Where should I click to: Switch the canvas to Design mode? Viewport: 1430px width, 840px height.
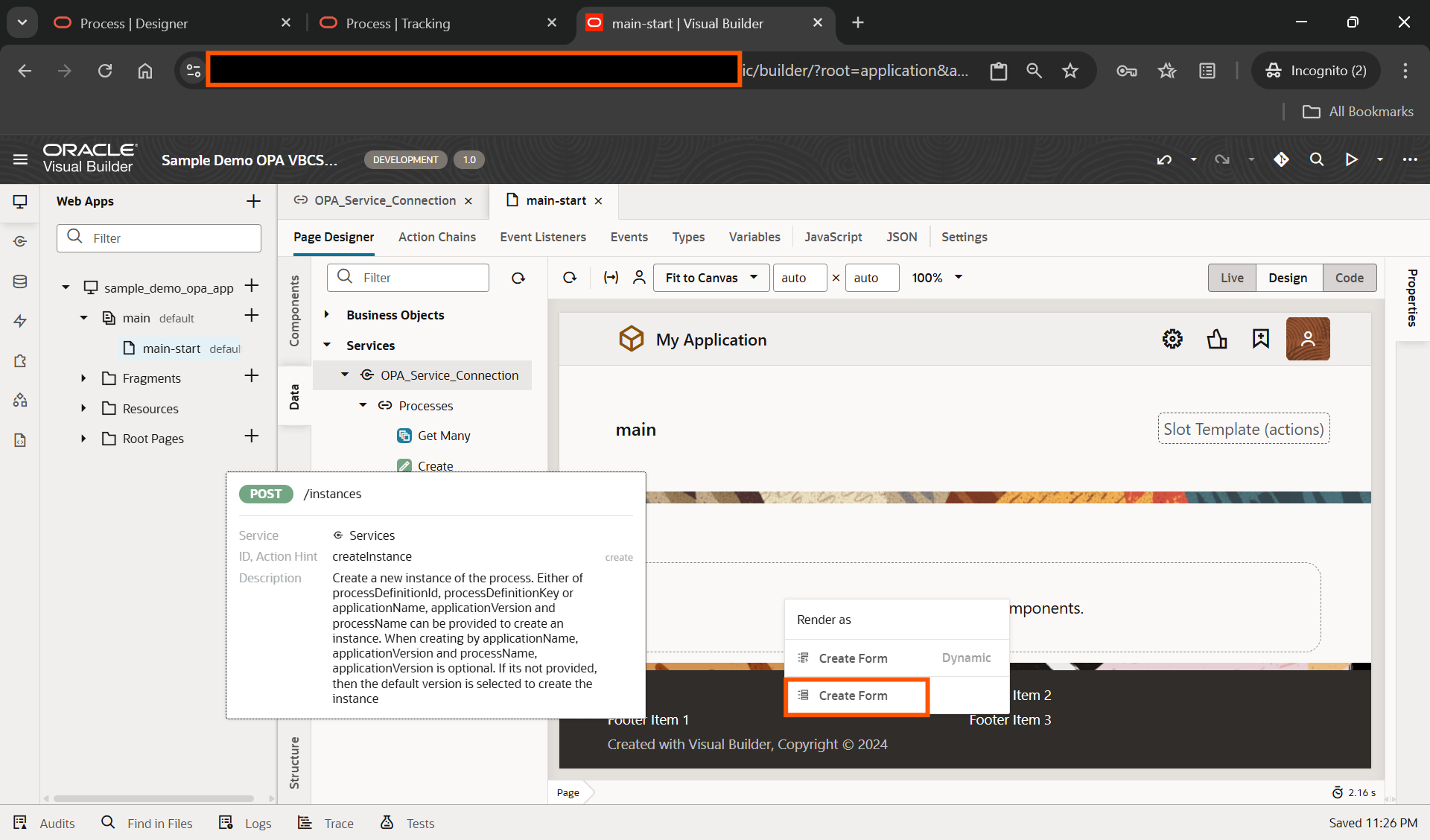1288,277
